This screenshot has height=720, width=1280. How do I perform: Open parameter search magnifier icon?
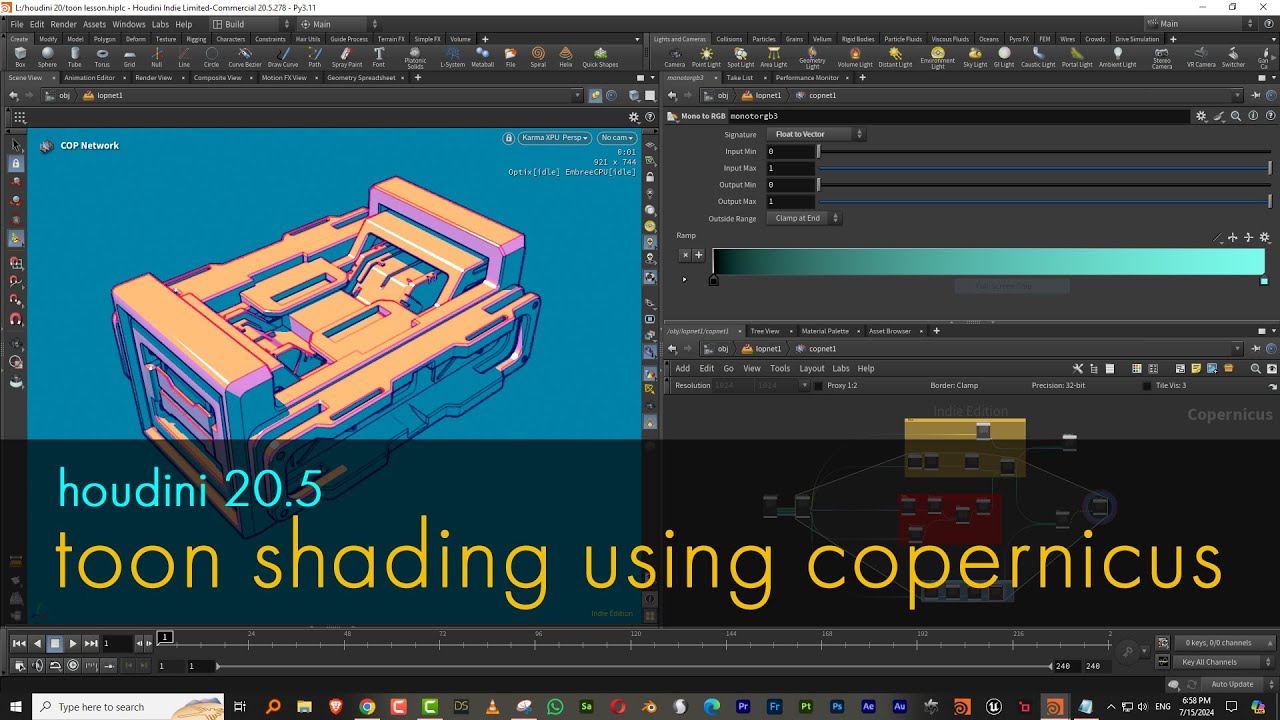point(1236,116)
